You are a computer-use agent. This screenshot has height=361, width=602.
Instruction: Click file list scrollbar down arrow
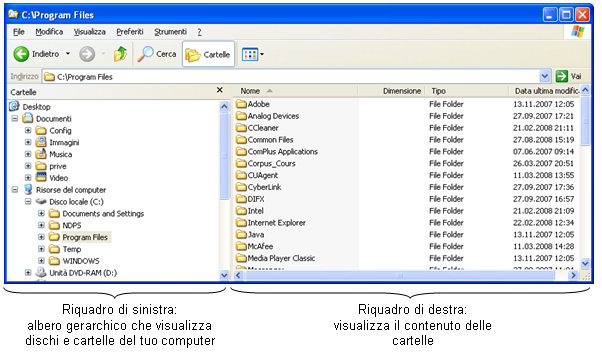pyautogui.click(x=585, y=263)
